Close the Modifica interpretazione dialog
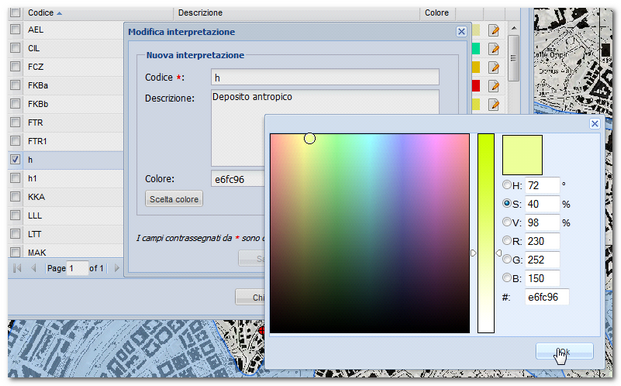 coord(461,32)
